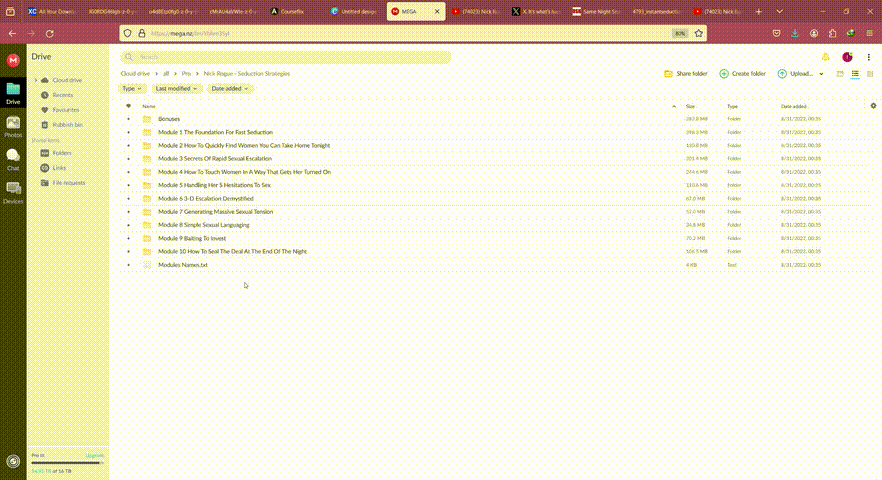Select list view toggle

(x=855, y=74)
